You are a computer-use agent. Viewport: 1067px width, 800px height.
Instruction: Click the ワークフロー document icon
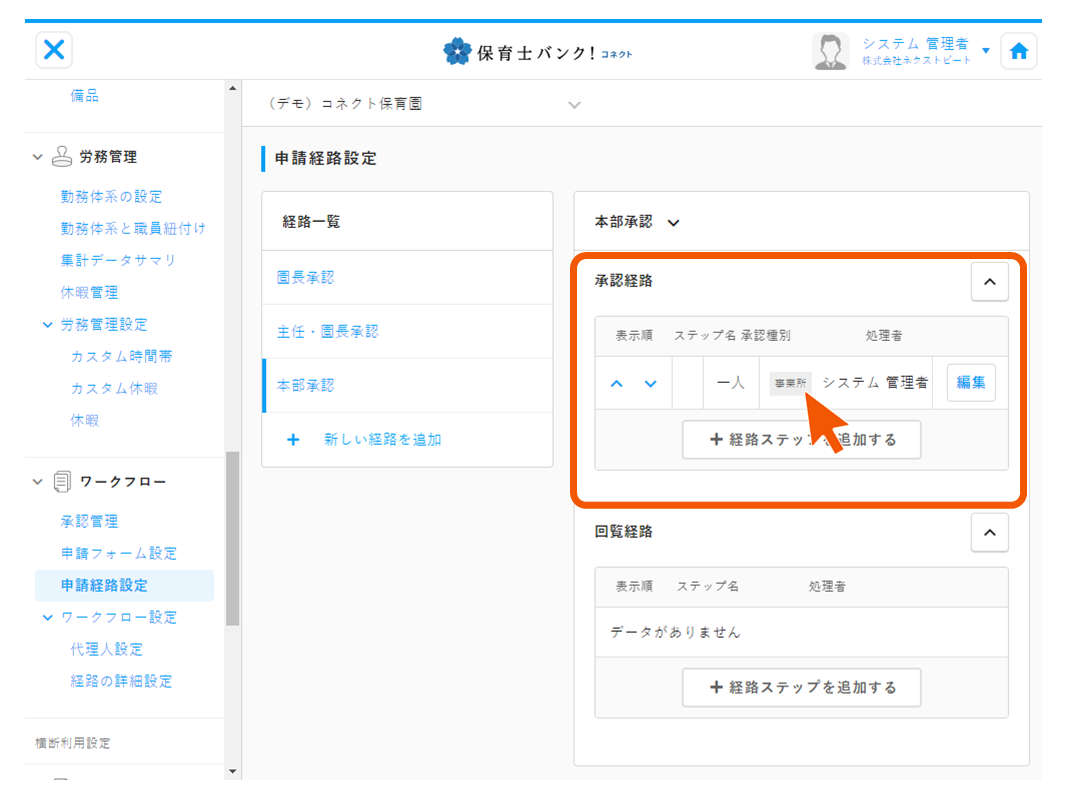[x=62, y=482]
